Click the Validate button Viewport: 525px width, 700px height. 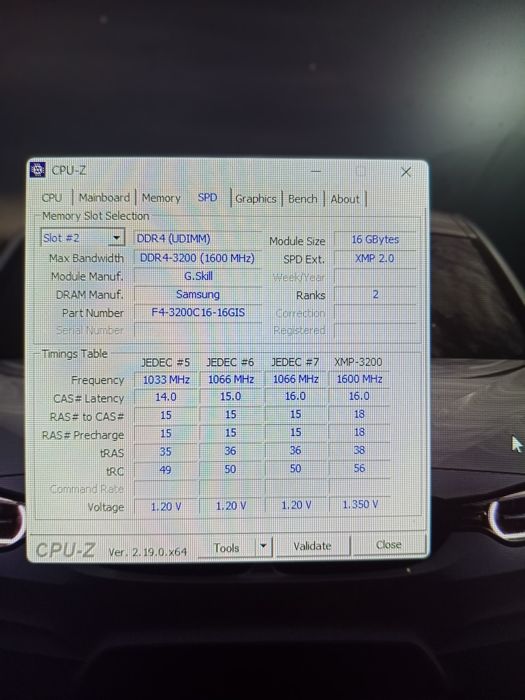(x=312, y=546)
